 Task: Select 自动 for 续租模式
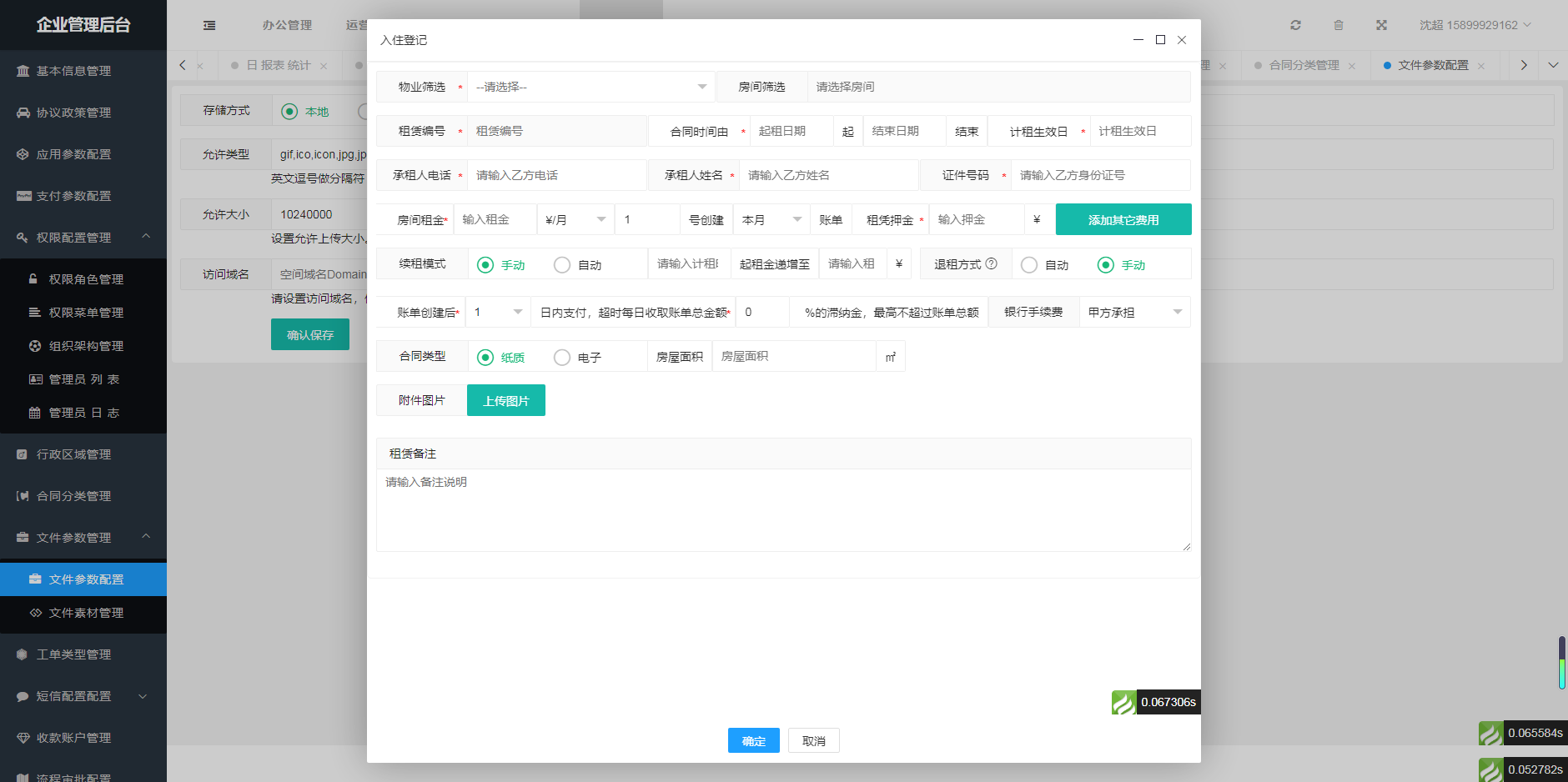pyautogui.click(x=577, y=265)
